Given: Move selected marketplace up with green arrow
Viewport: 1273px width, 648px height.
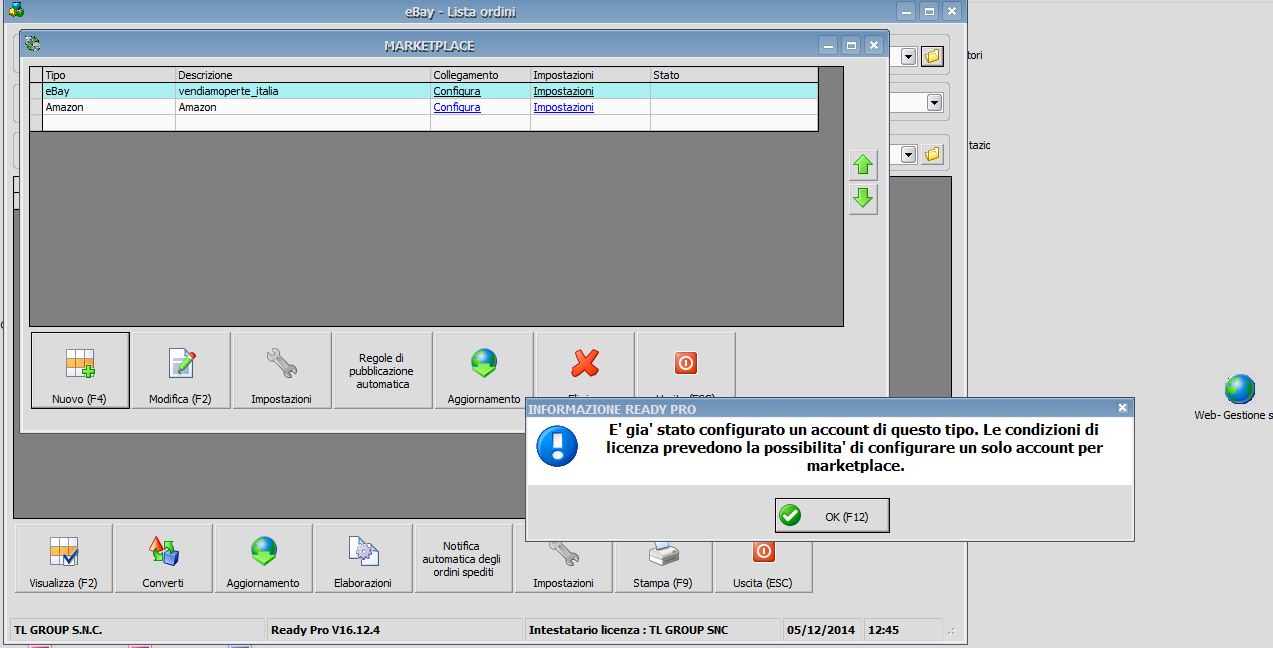Looking at the screenshot, I should click(863, 165).
